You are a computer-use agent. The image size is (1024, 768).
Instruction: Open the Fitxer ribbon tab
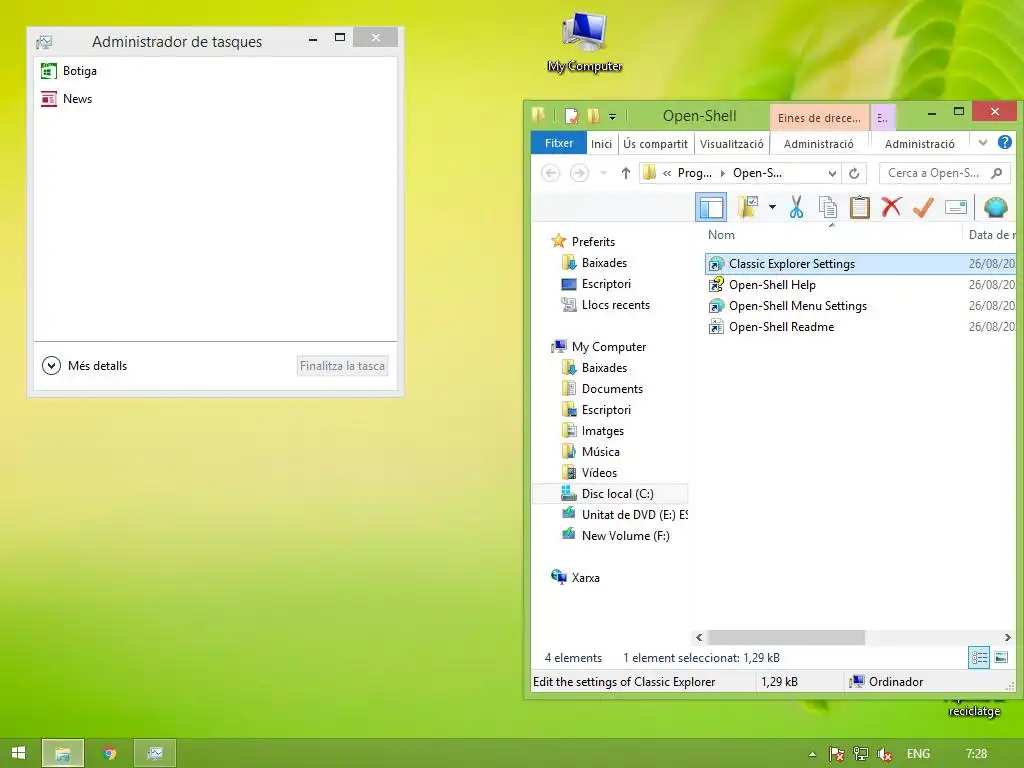(559, 143)
